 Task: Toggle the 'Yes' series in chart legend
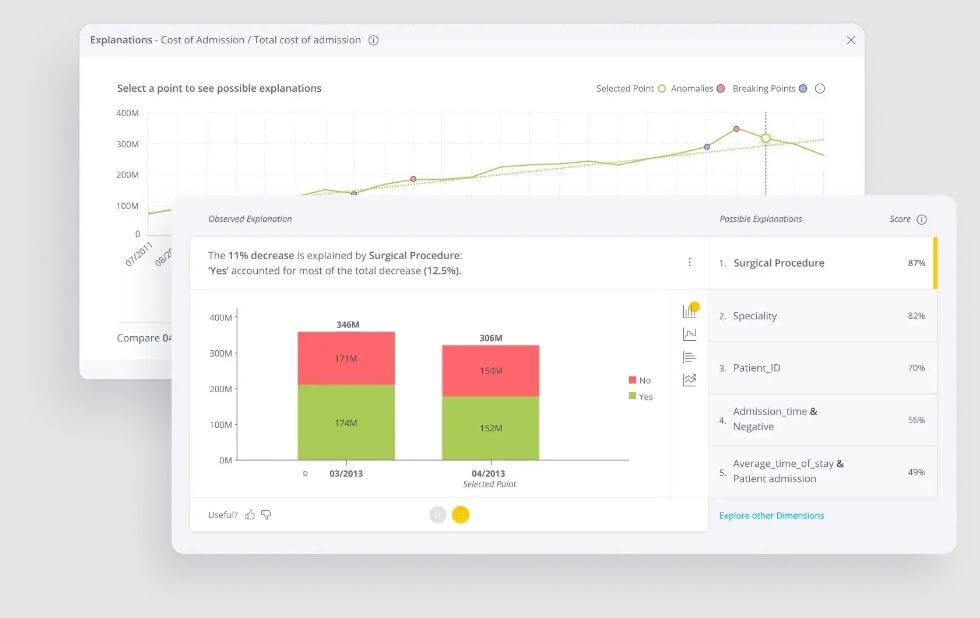pyautogui.click(x=639, y=397)
